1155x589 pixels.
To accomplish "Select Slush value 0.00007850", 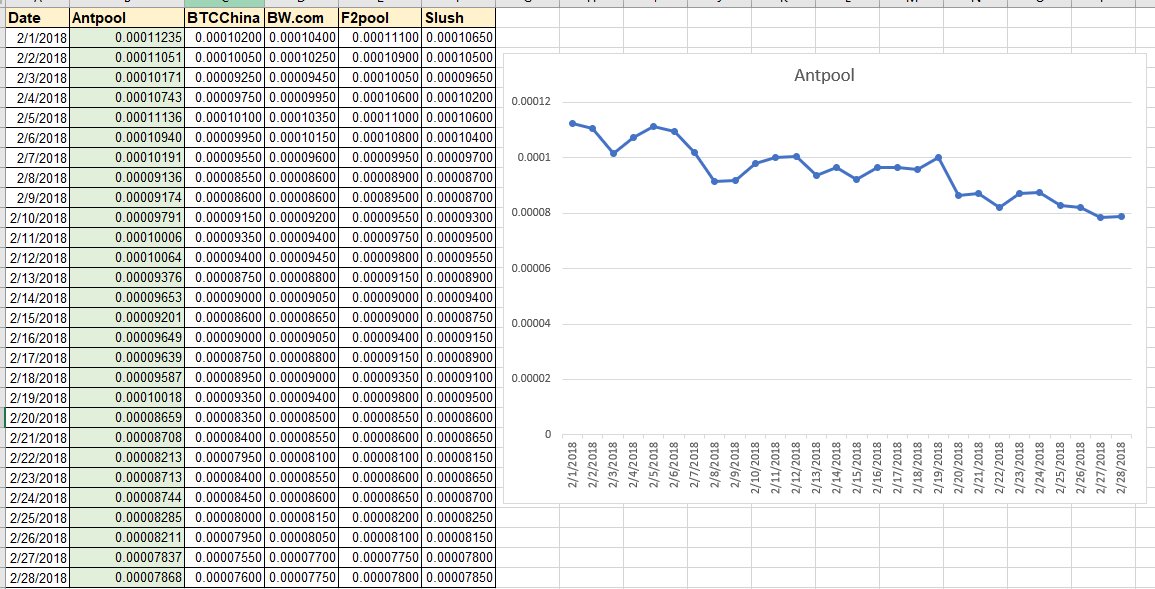I will tap(458, 576).
